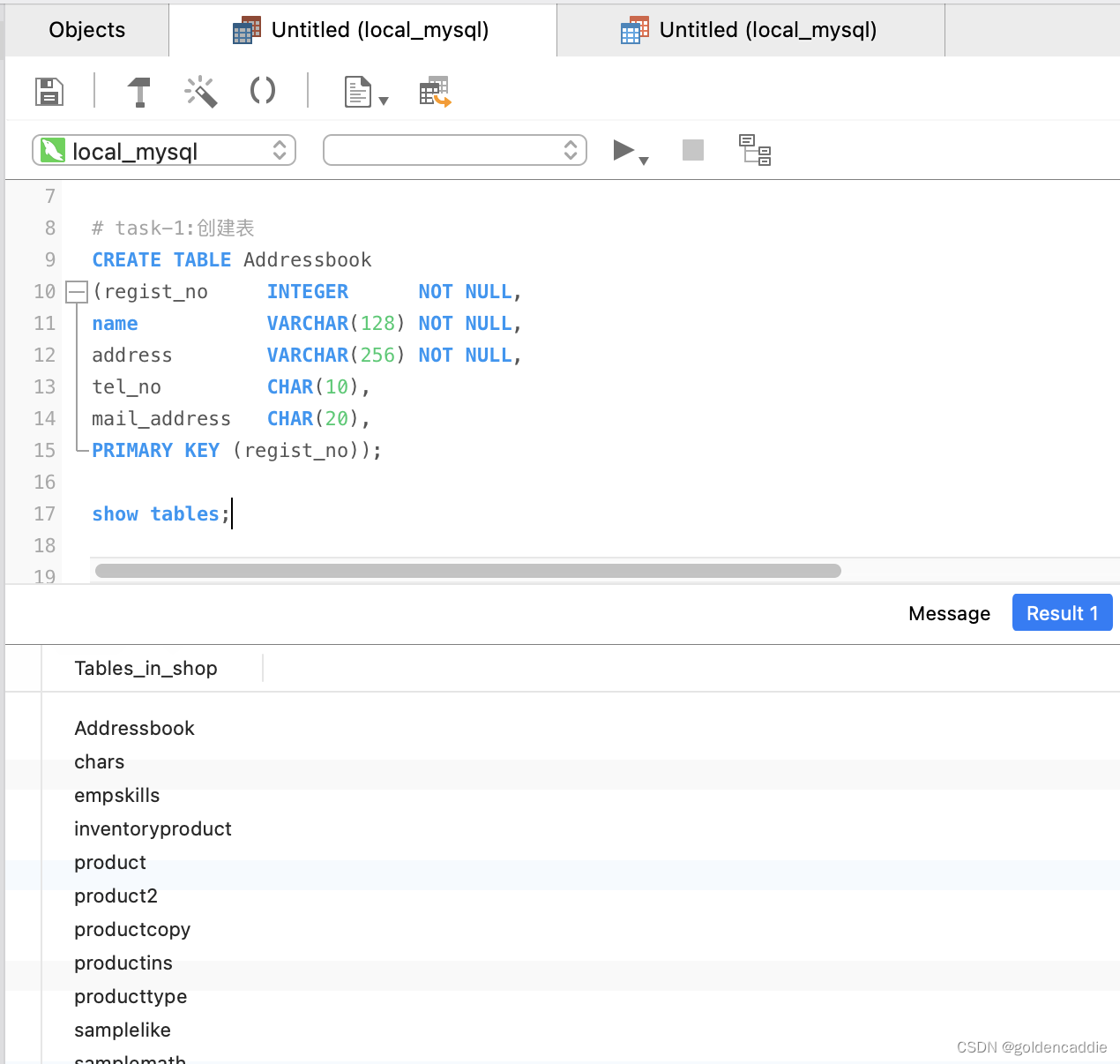Click the Export Result table icon
Image resolution: width=1120 pixels, height=1064 pixels.
coord(435,91)
